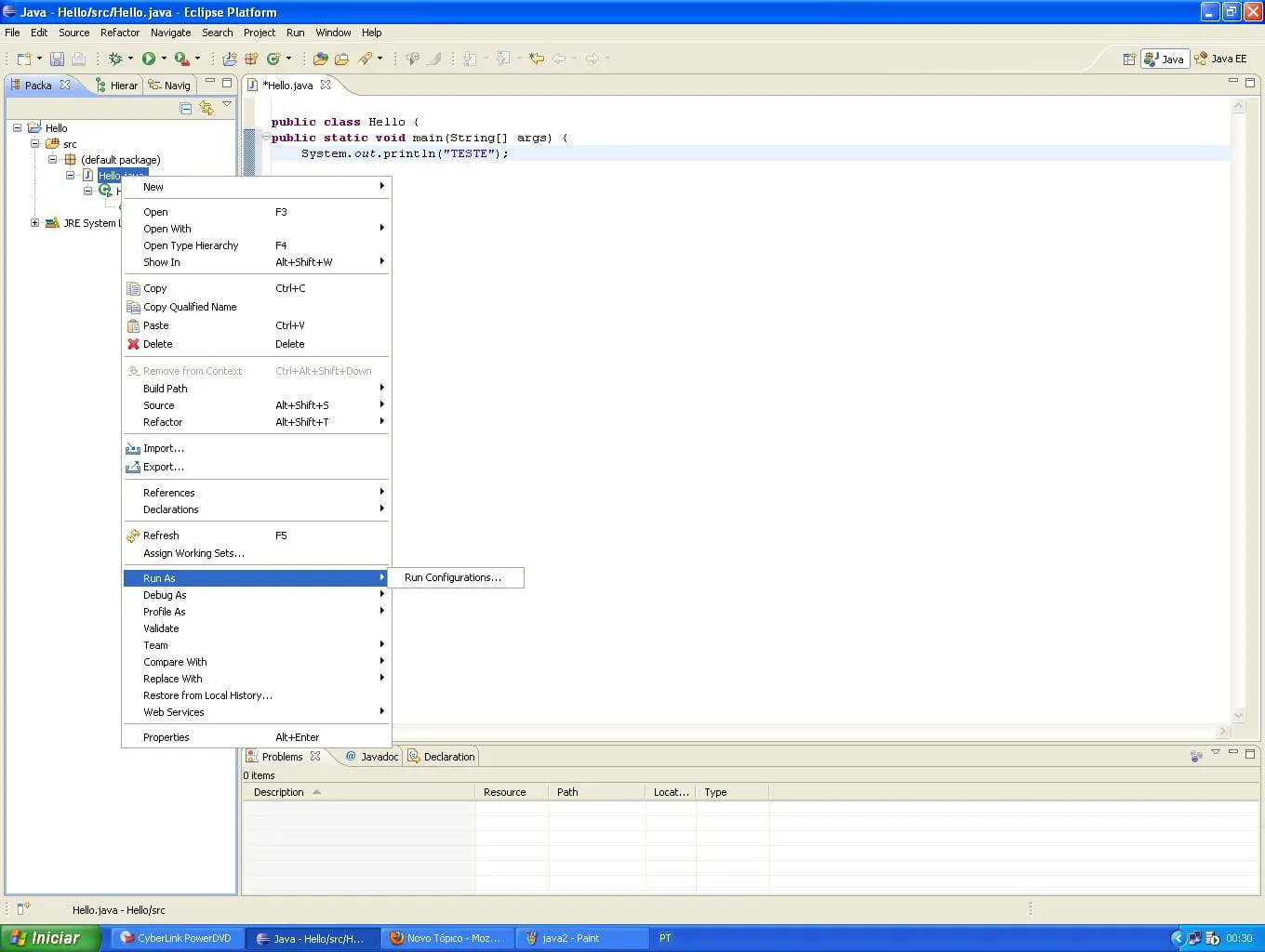Select Run Configurations... in the submenu
Viewport: 1265px width, 952px height.
point(453,577)
